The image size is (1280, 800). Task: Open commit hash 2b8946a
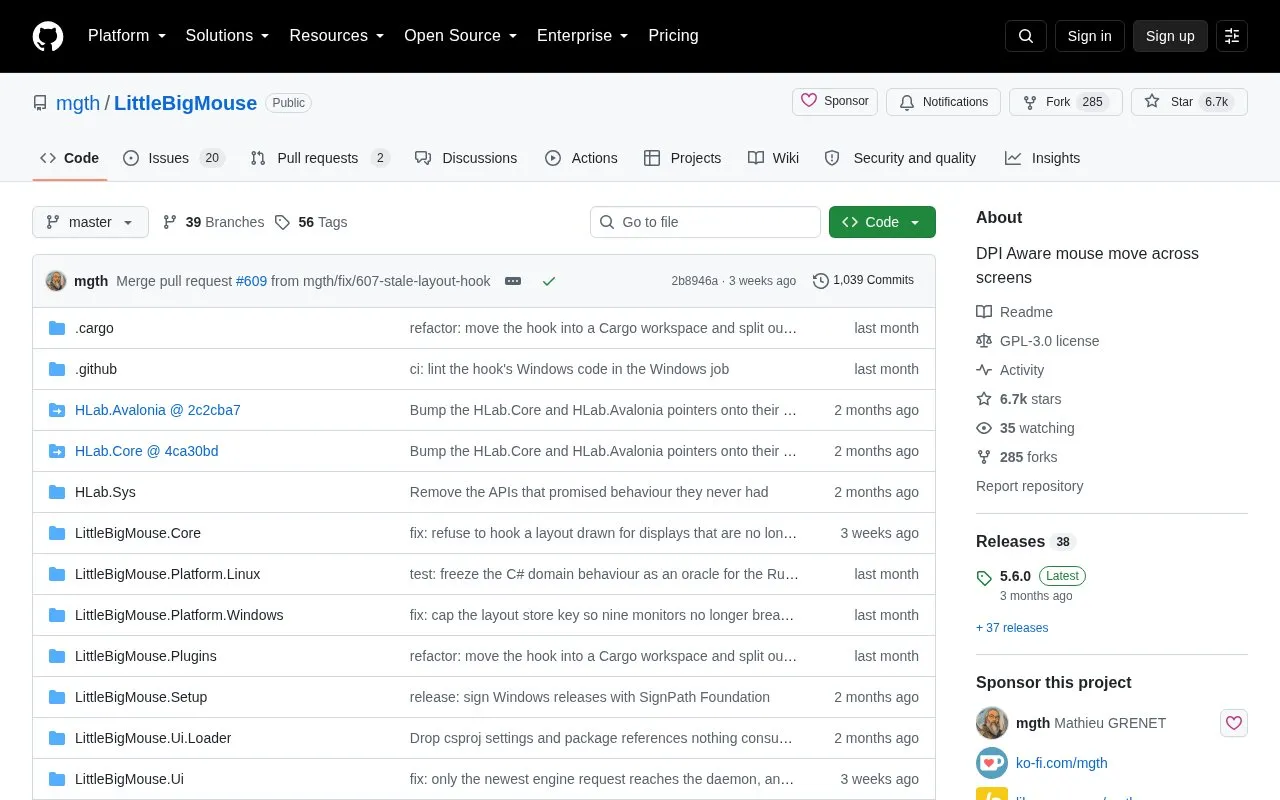tap(694, 281)
